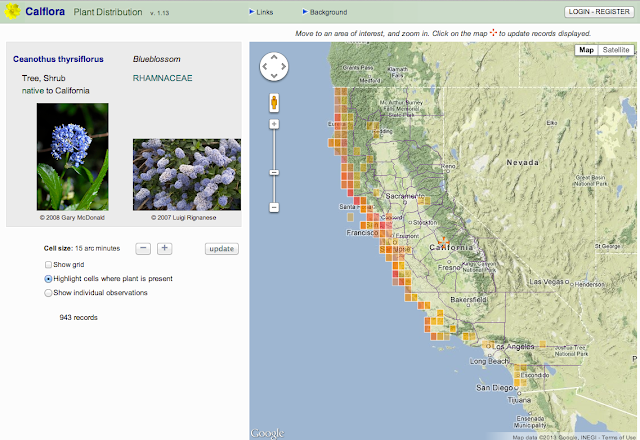Open the Calflora home link
The width and height of the screenshot is (640, 440).
pos(45,11)
